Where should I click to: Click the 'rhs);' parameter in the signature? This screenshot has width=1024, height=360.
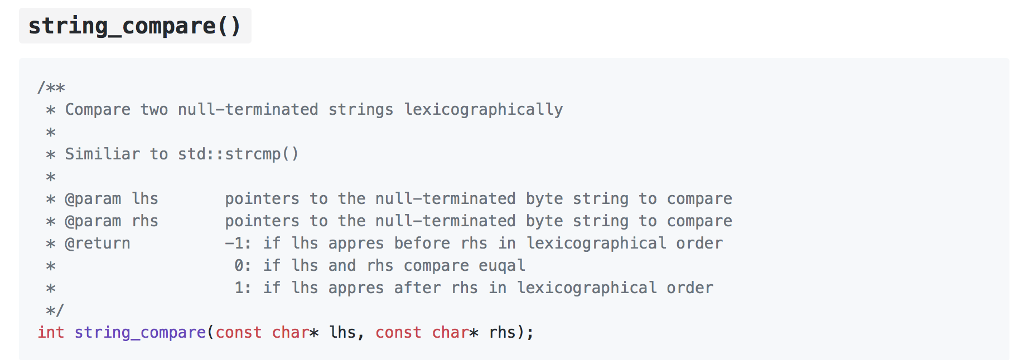pos(512,333)
